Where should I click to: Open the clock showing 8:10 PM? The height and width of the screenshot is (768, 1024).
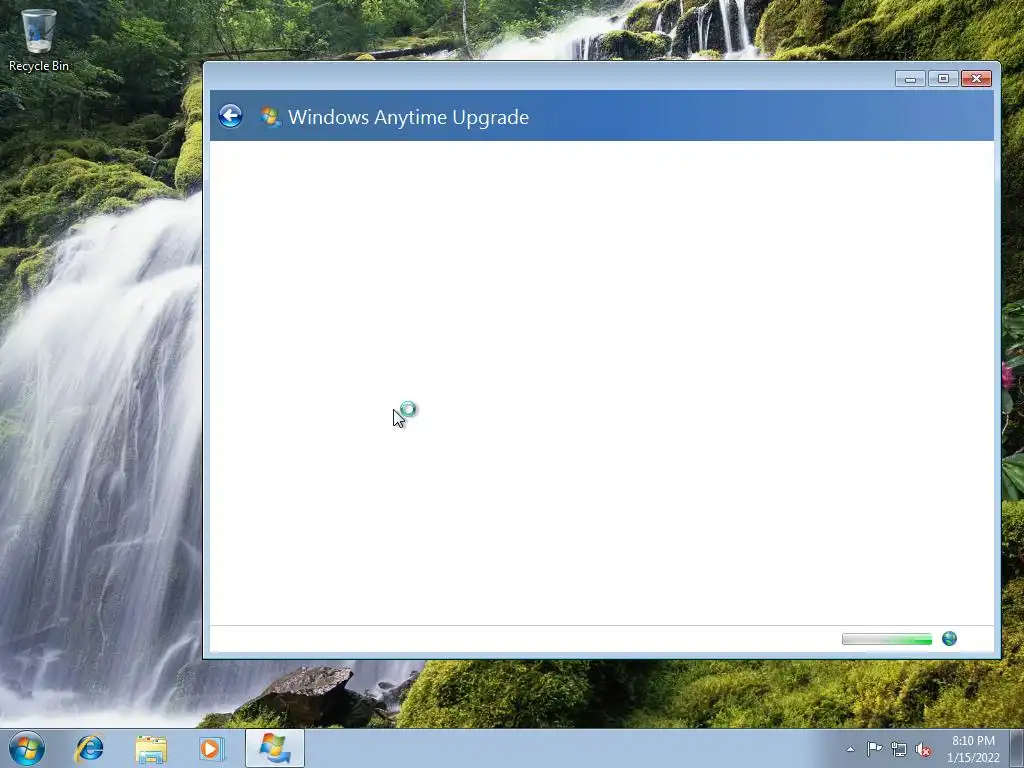[973, 749]
